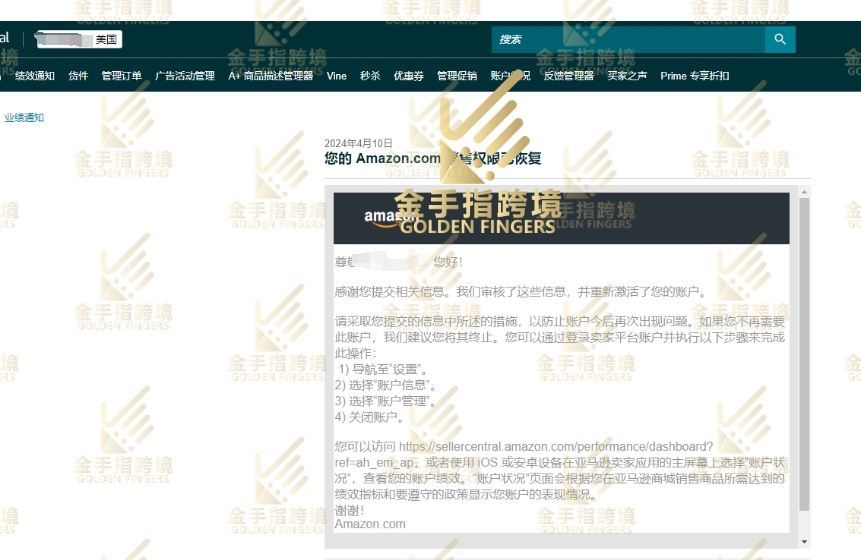Click step text 1) 导航至“设置”
861x560 pixels.
click(382, 369)
